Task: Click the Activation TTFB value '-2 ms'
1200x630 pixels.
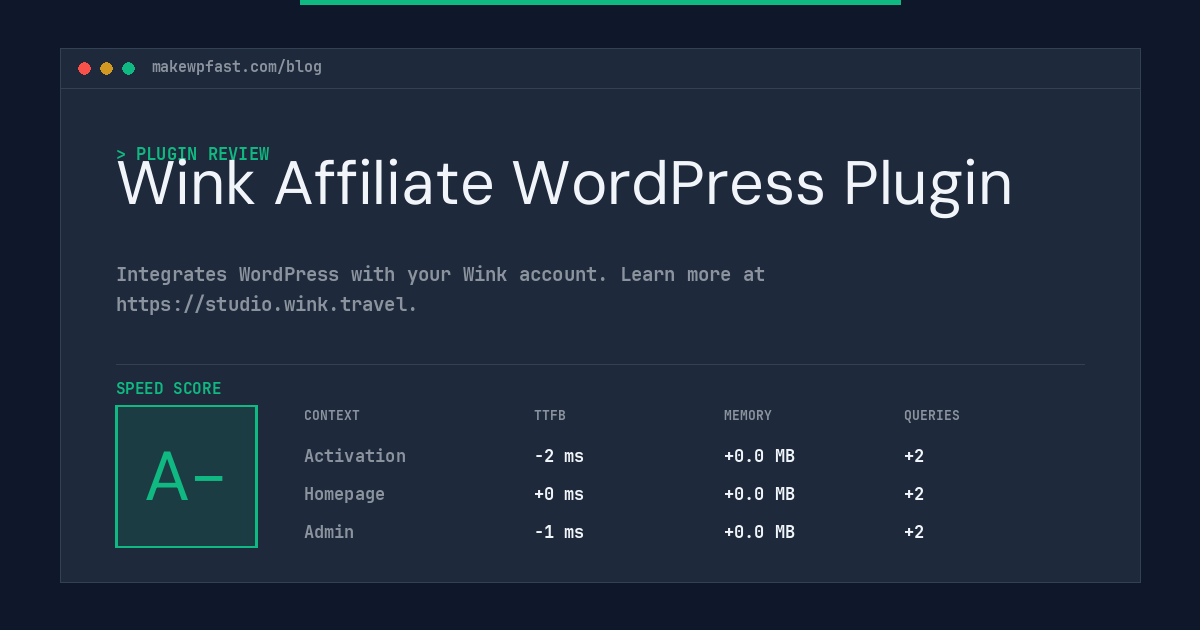Action: tap(559, 456)
